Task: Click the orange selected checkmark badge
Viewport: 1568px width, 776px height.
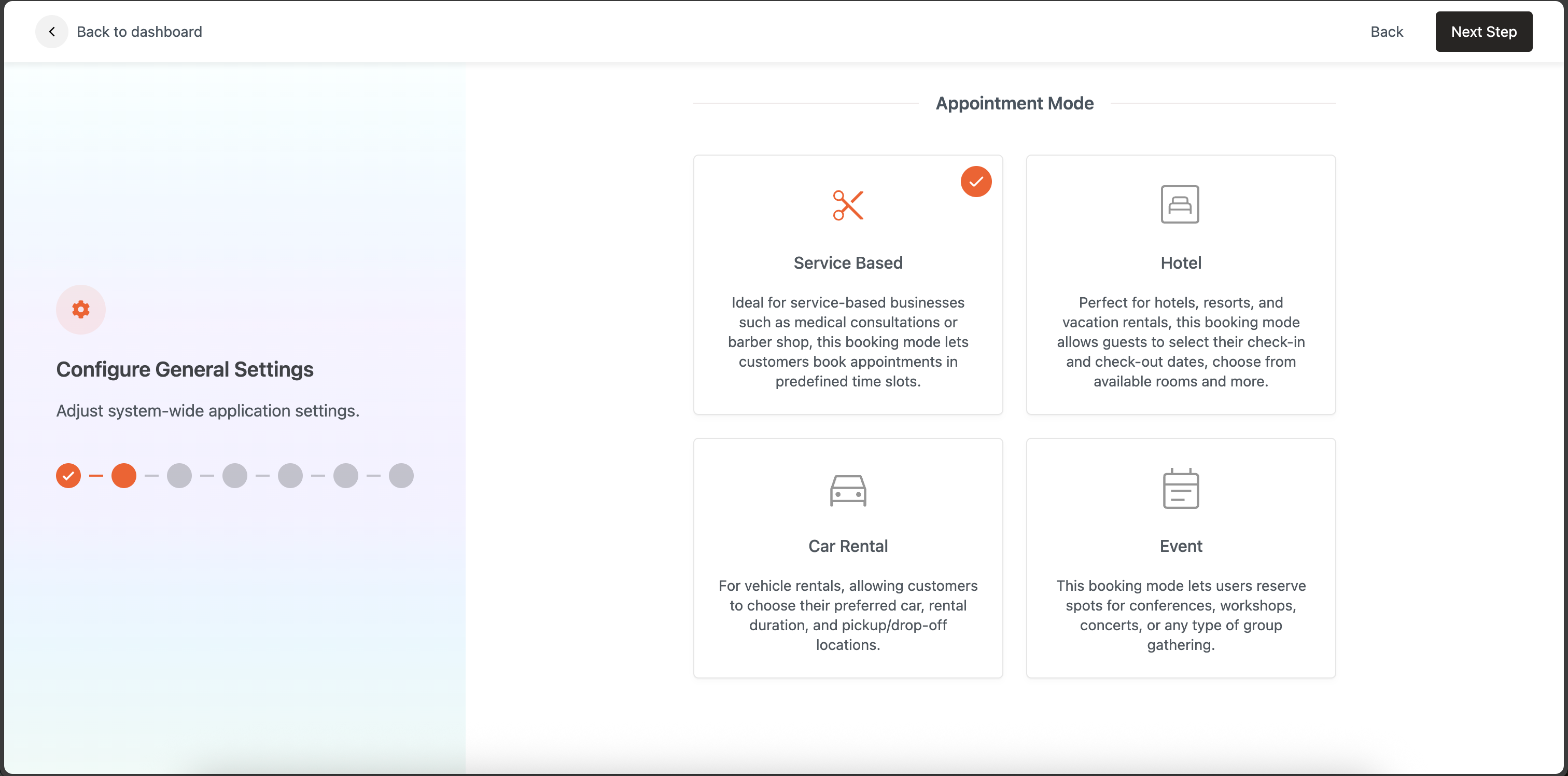Action: click(976, 182)
